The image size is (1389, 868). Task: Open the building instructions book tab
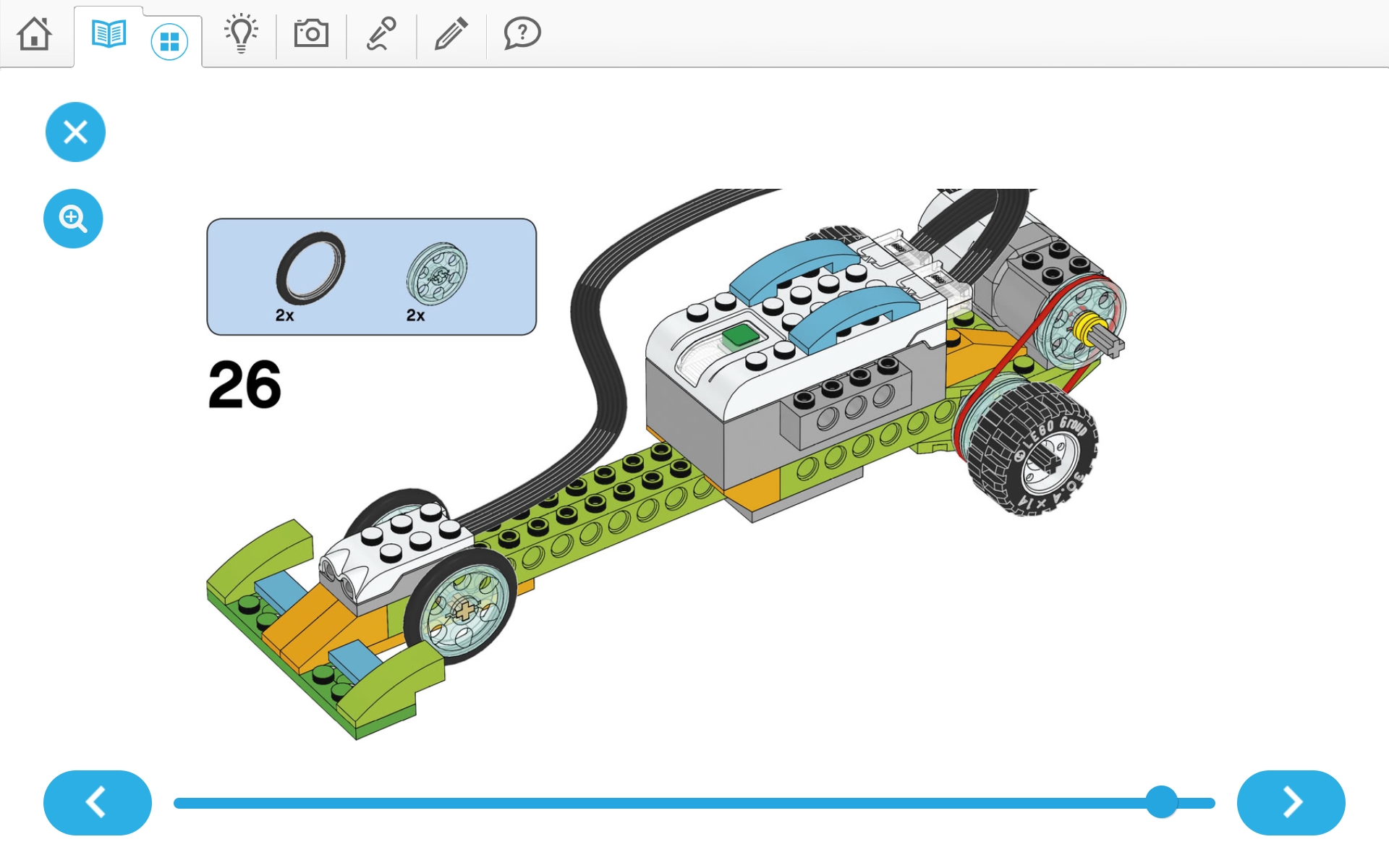tap(109, 34)
